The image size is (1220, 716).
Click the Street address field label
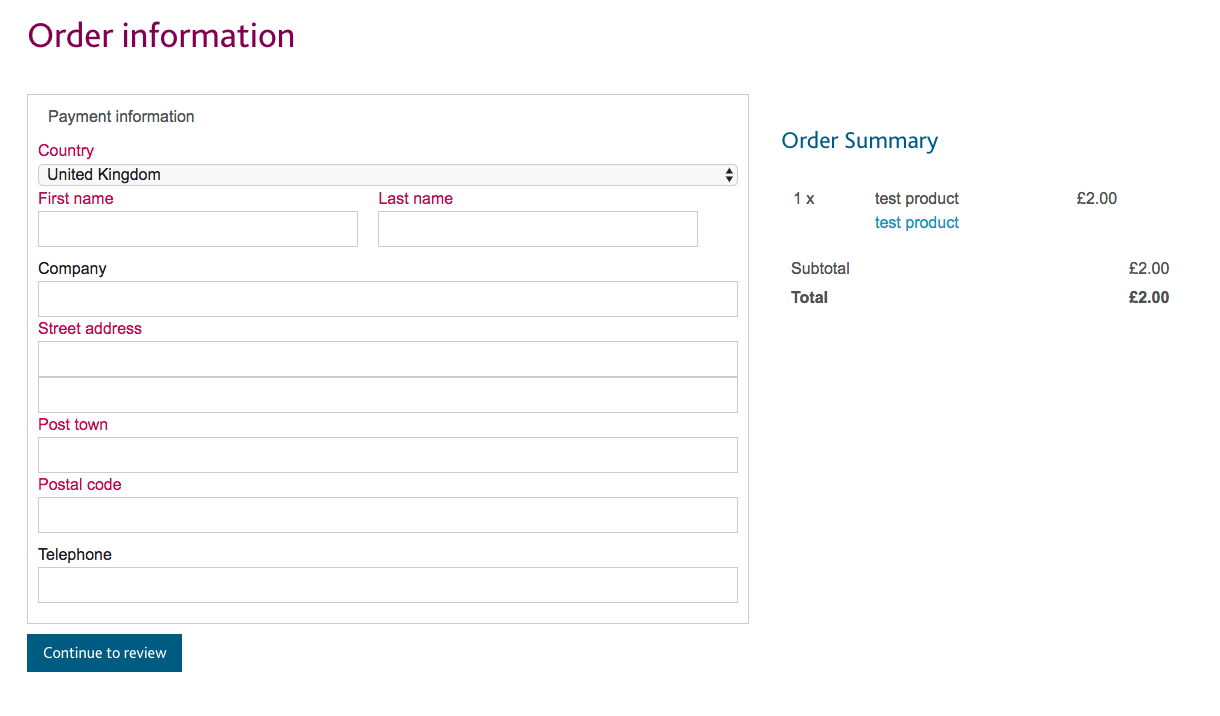point(89,328)
